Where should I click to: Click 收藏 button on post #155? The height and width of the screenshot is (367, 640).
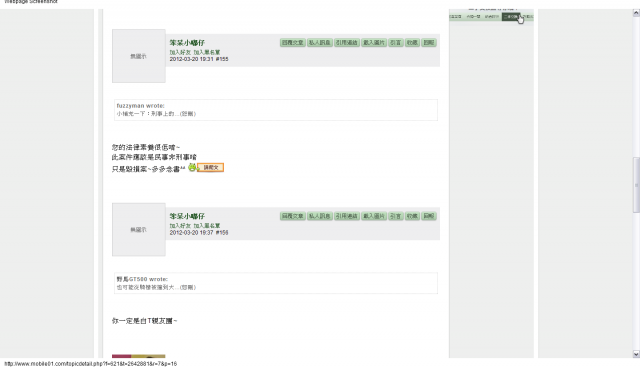click(x=412, y=42)
